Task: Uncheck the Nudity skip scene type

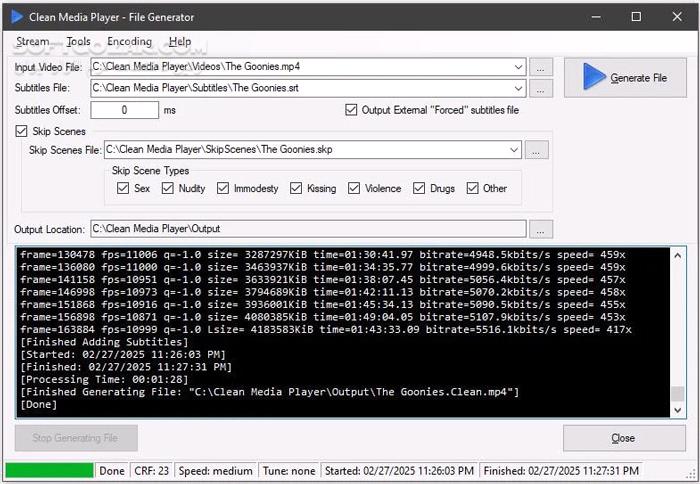Action: click(169, 188)
